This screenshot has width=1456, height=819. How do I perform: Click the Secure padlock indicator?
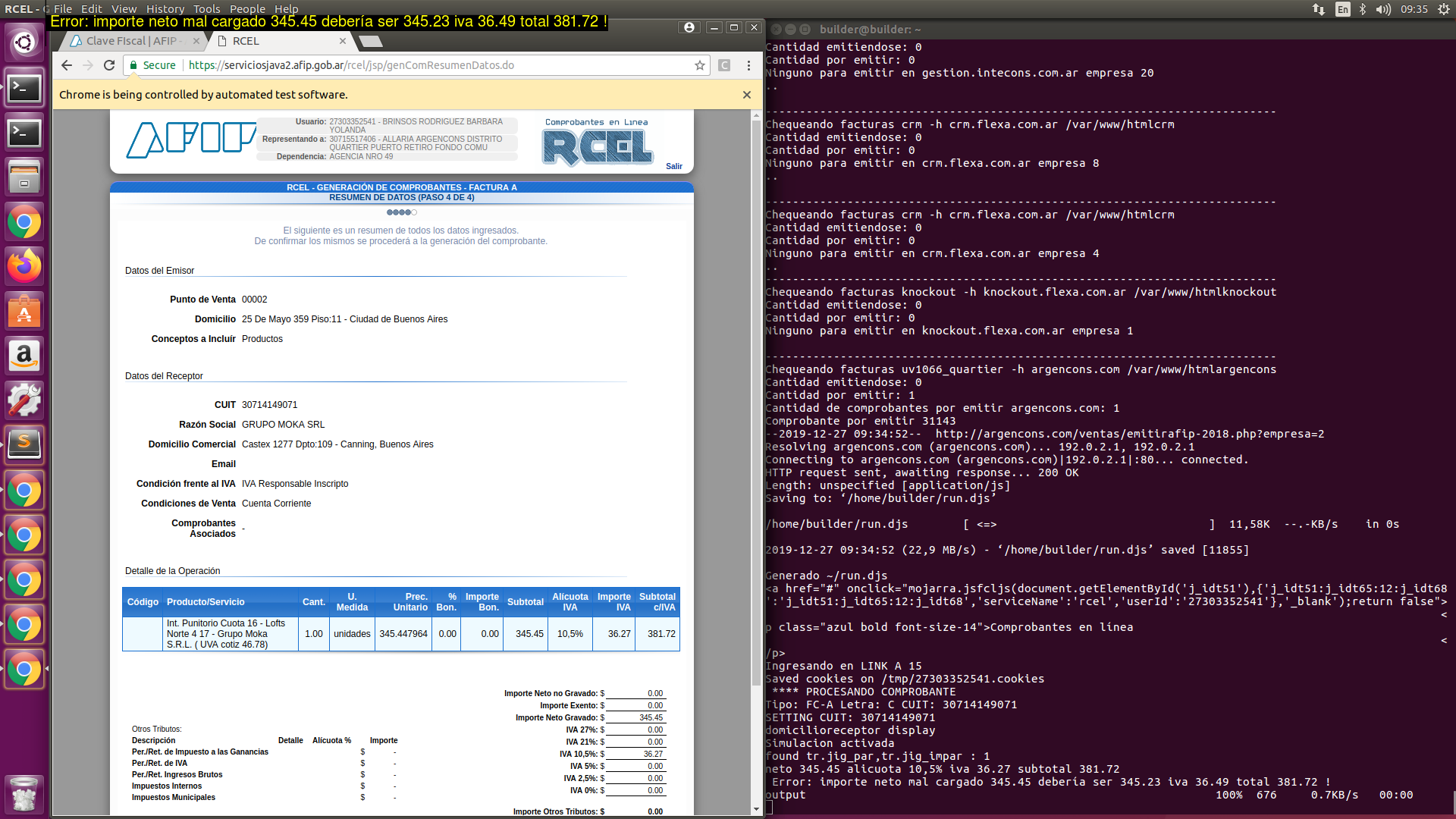pos(153,65)
